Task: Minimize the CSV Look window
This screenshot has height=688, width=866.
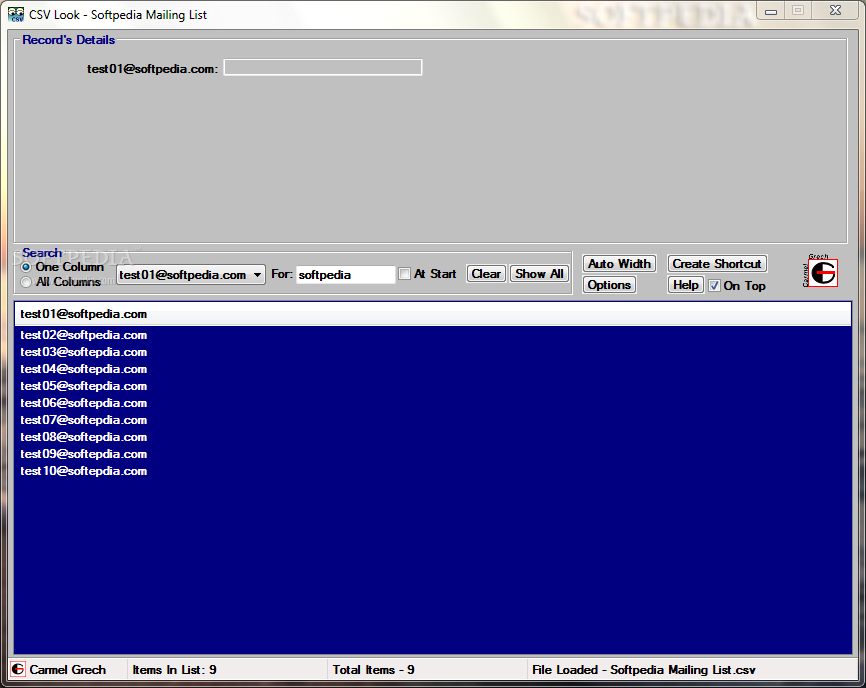Action: coord(771,10)
